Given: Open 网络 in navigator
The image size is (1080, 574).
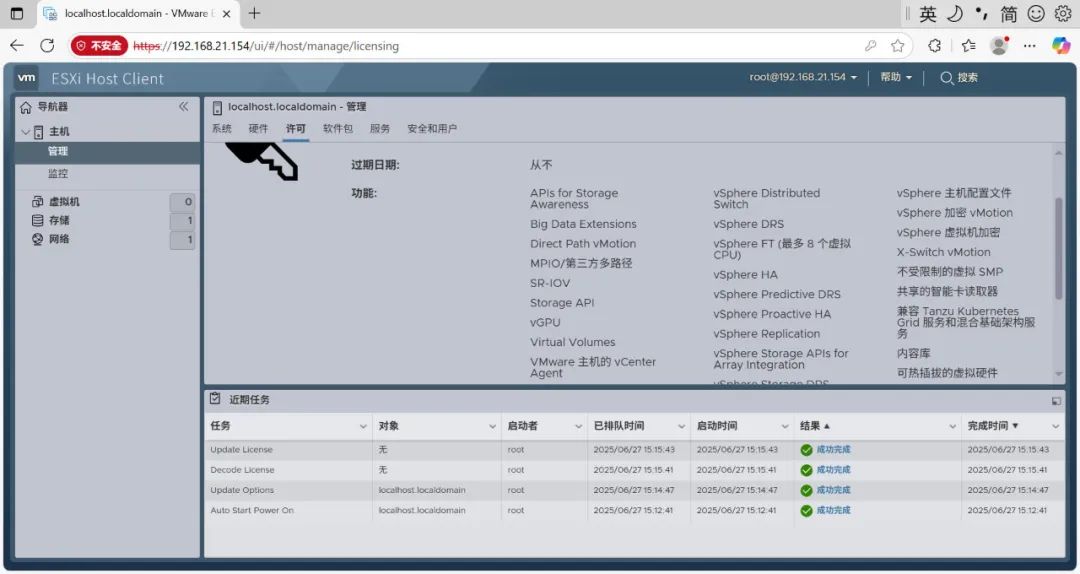Looking at the screenshot, I should [x=59, y=239].
